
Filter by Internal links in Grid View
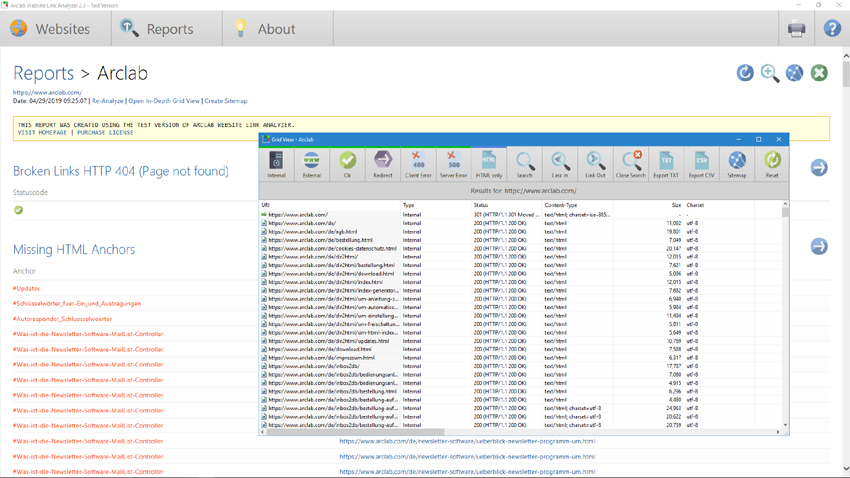pyautogui.click(x=276, y=164)
